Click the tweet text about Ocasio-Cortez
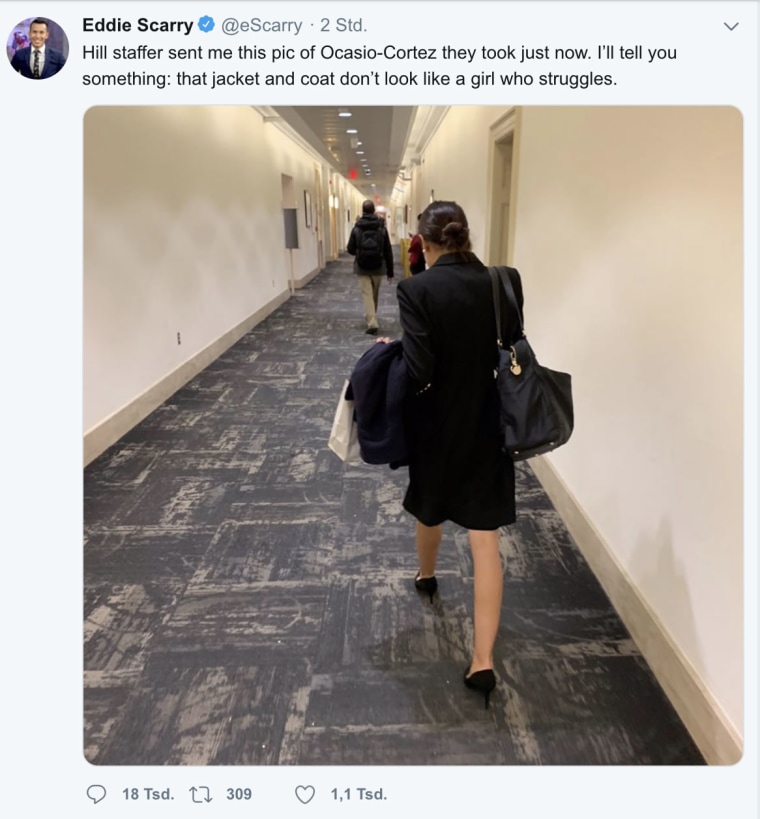The height and width of the screenshot is (819, 760). tap(379, 66)
